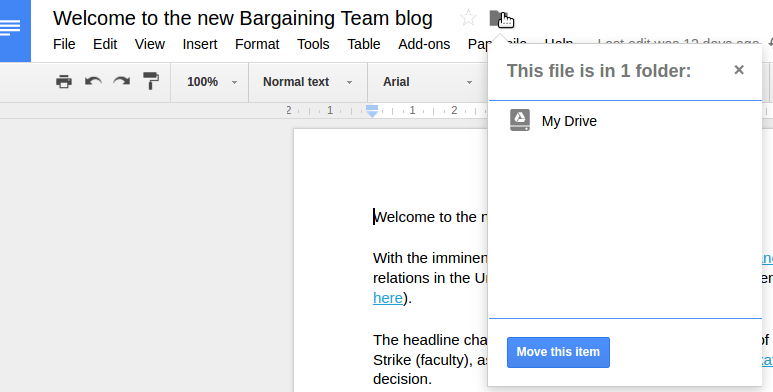Undo the last action
This screenshot has width=773, height=392.
pyautogui.click(x=93, y=81)
